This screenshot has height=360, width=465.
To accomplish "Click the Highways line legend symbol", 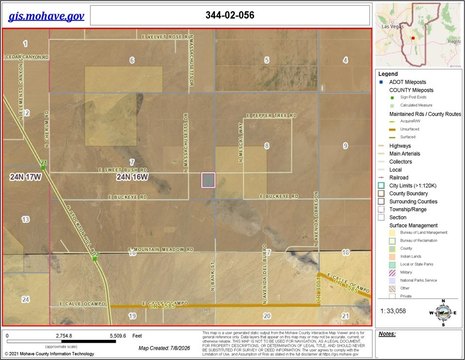I will [x=381, y=146].
